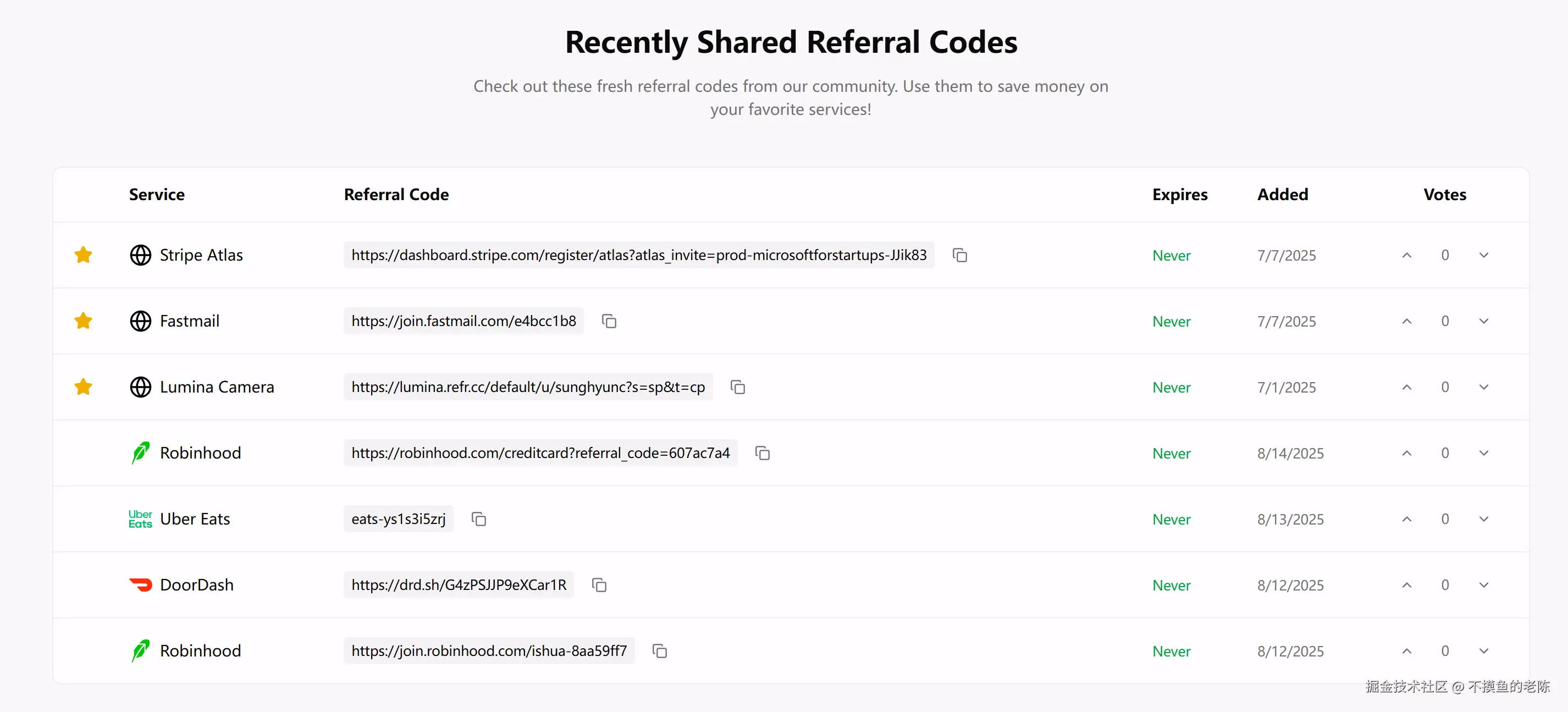Downvote the Fastmail referral code
Image resolution: width=1568 pixels, height=712 pixels.
click(1483, 321)
